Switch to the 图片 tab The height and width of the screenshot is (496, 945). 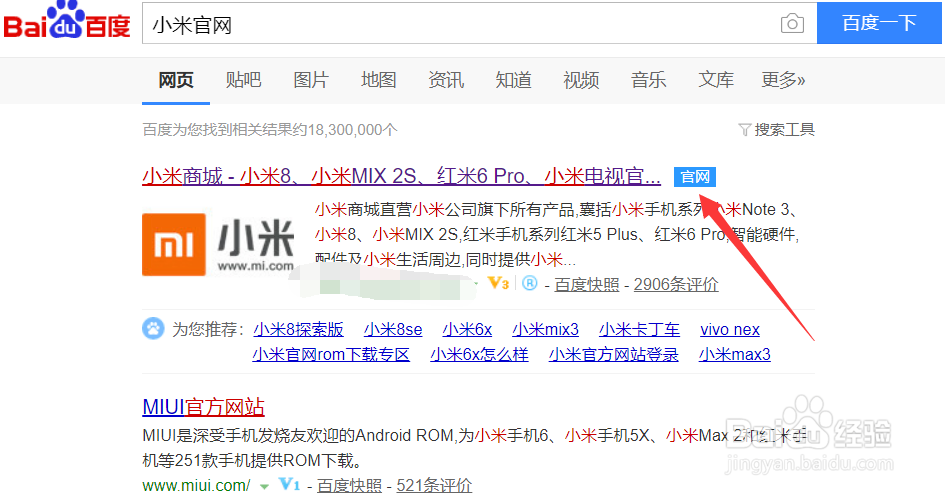point(311,80)
